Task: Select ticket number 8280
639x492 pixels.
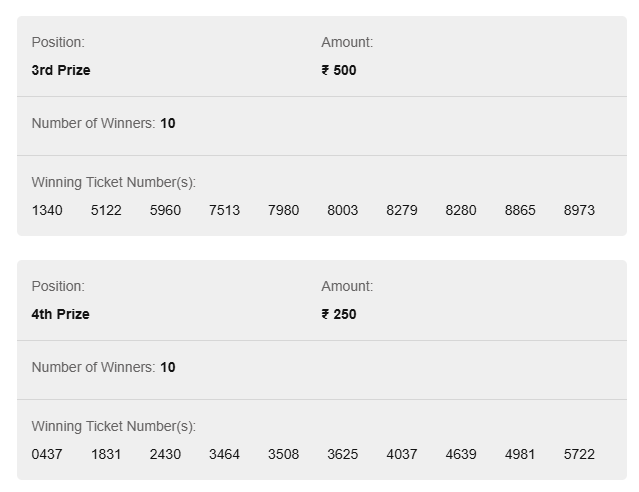Action: point(461,210)
